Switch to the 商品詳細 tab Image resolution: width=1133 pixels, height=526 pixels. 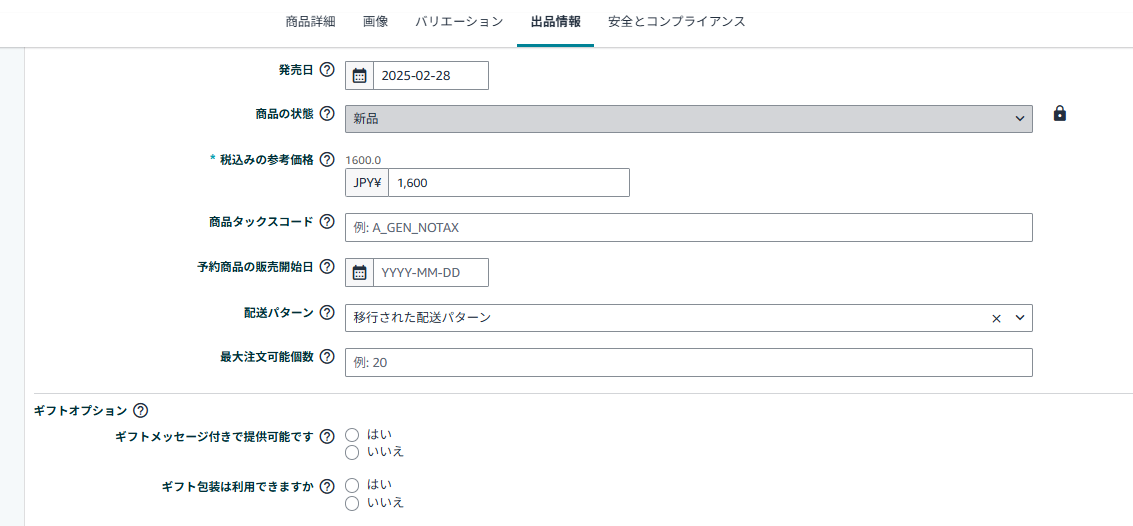coord(310,21)
